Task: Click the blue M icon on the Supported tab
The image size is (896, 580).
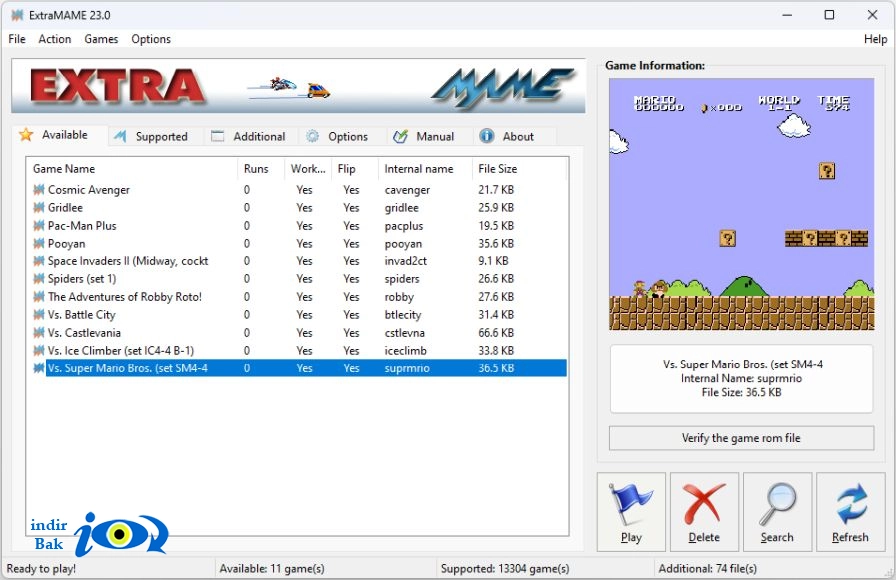Action: (121, 136)
